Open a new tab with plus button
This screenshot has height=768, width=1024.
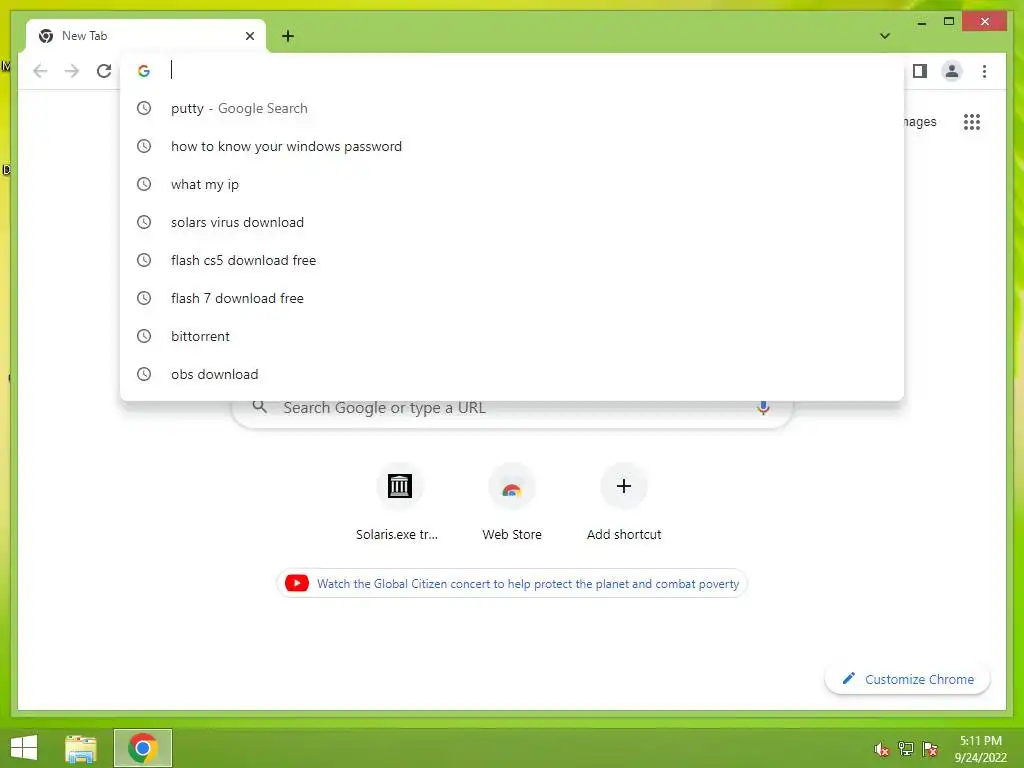point(287,36)
